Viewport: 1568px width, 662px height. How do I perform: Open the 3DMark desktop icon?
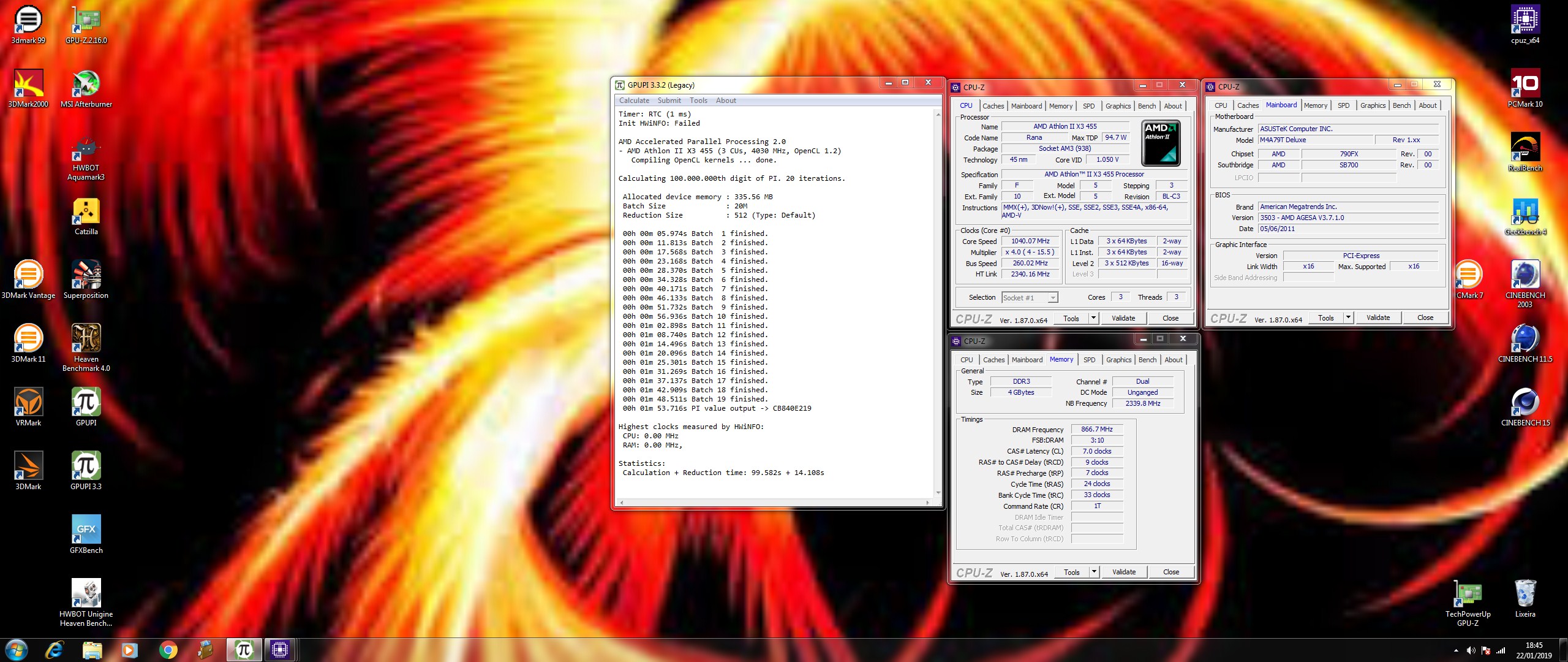28,471
